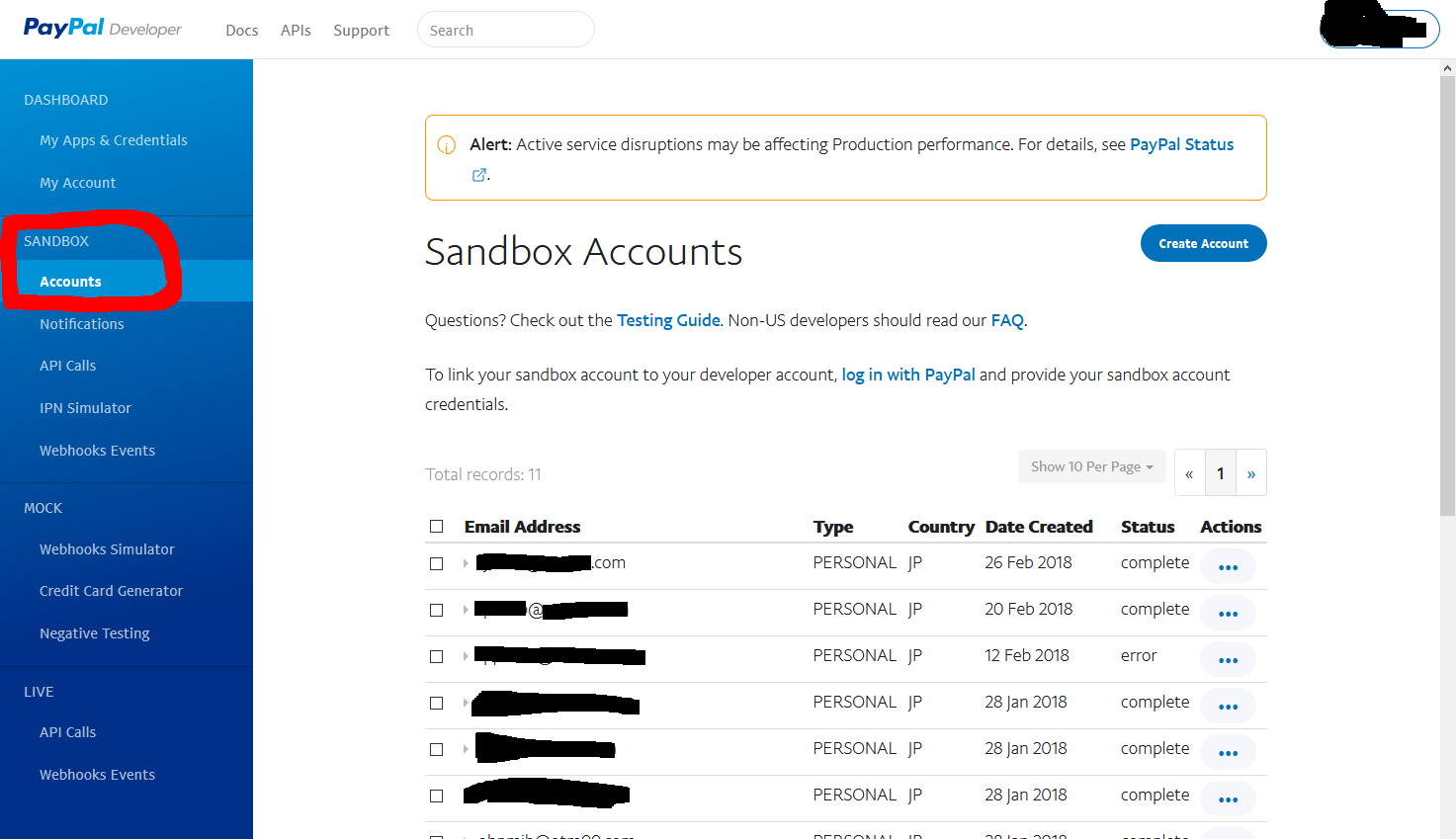Open actions menu for the error status account

click(x=1228, y=660)
